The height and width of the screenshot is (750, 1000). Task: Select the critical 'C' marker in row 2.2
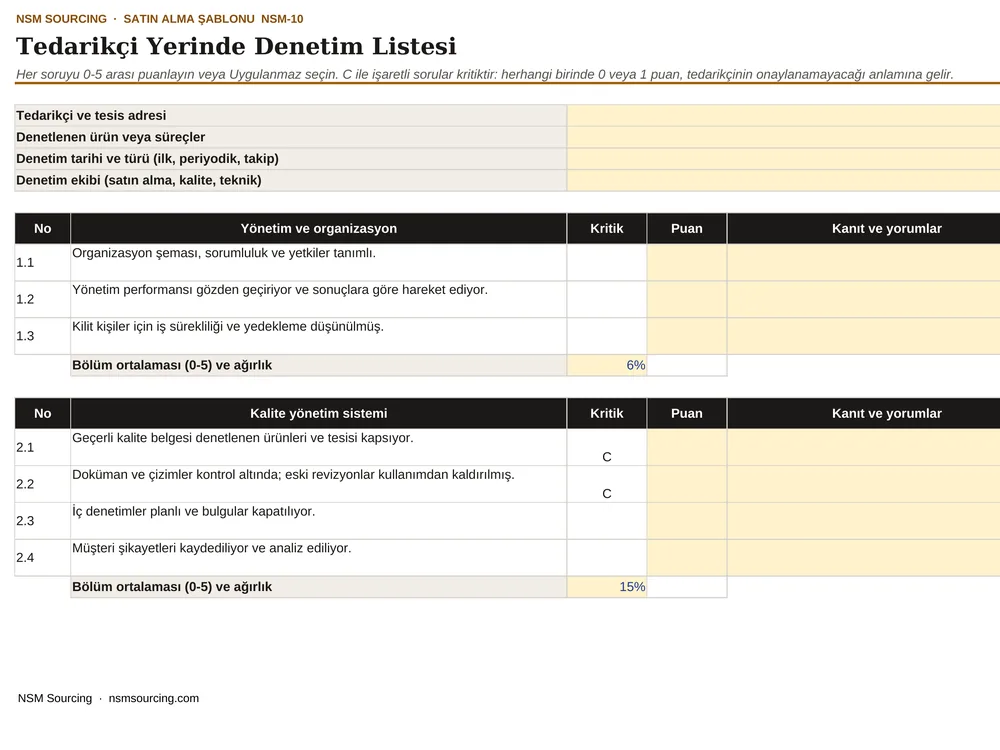pyautogui.click(x=607, y=494)
